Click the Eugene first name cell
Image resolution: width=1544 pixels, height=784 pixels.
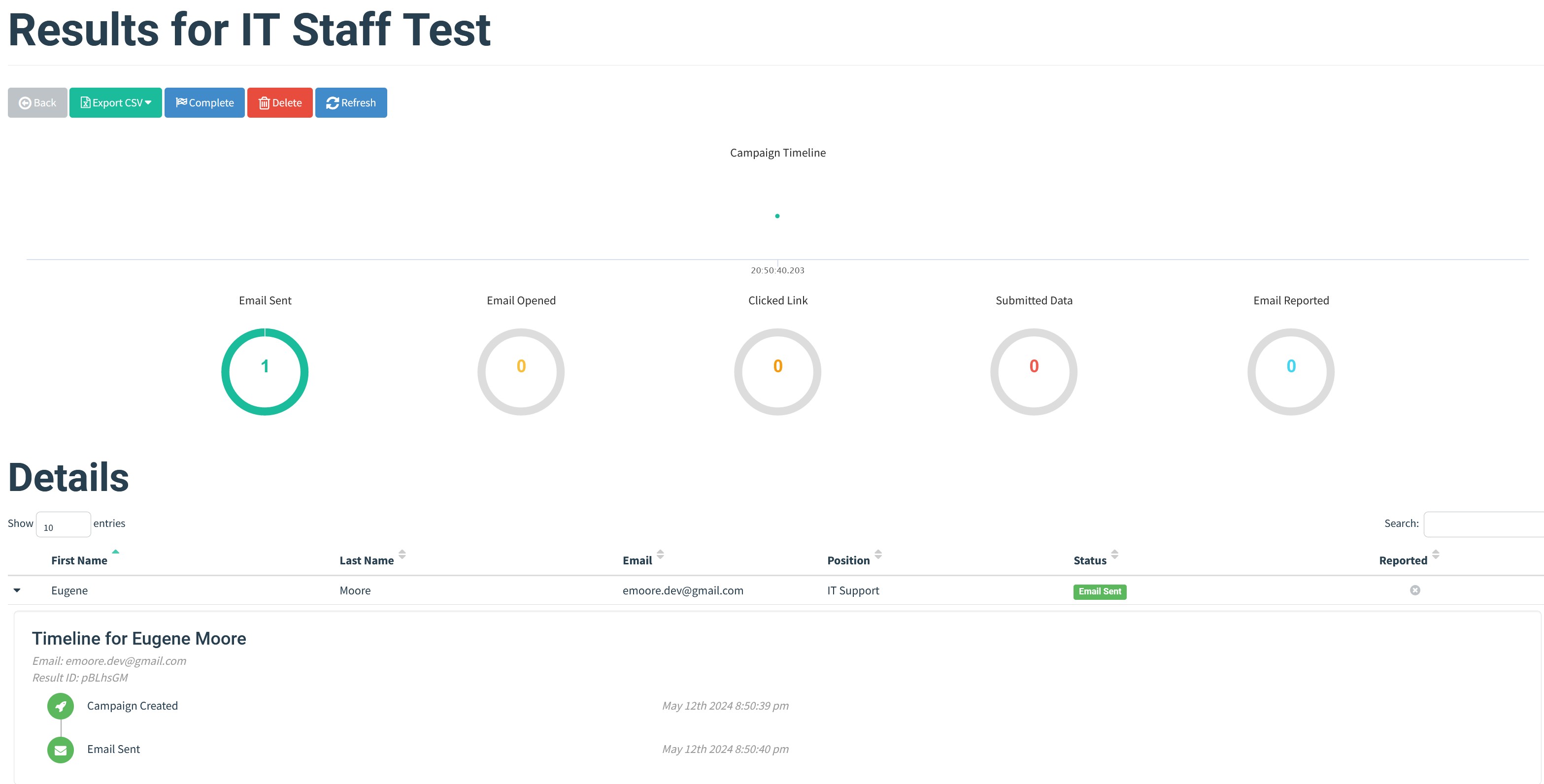pos(69,590)
